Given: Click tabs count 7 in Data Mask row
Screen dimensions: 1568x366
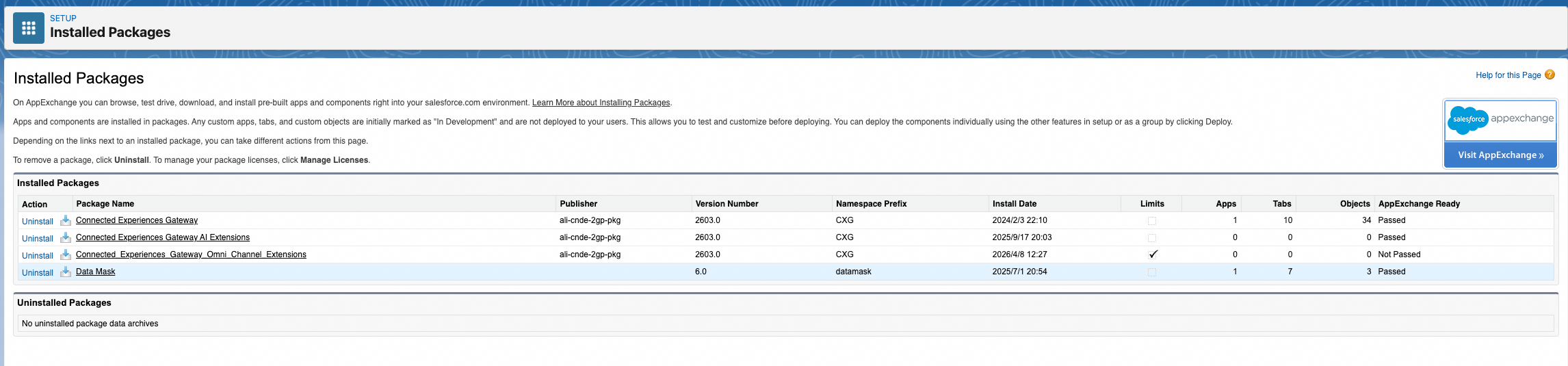Looking at the screenshot, I should click(1290, 272).
